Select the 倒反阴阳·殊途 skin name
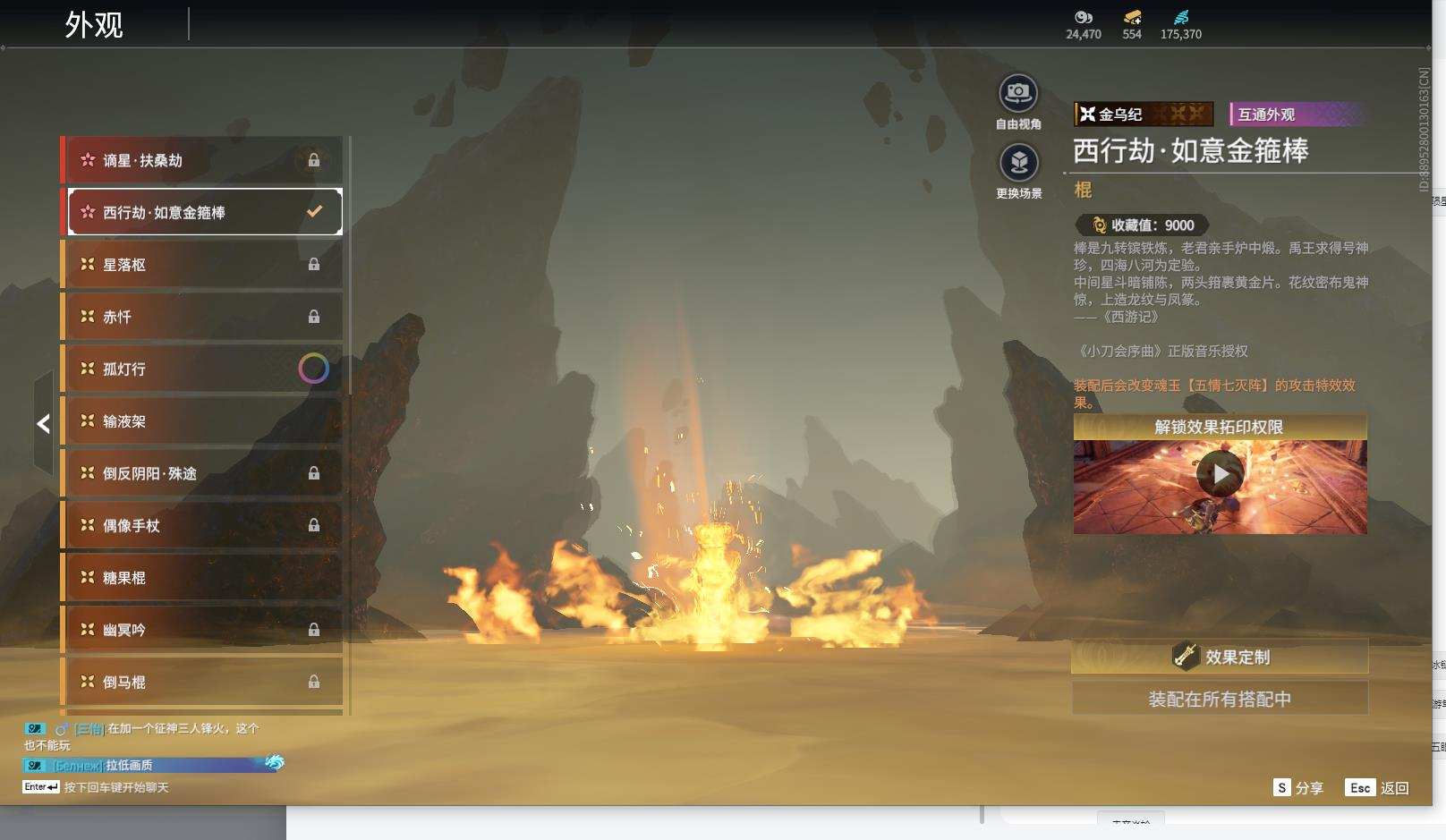Screen dimensions: 1446x840 point(149,473)
